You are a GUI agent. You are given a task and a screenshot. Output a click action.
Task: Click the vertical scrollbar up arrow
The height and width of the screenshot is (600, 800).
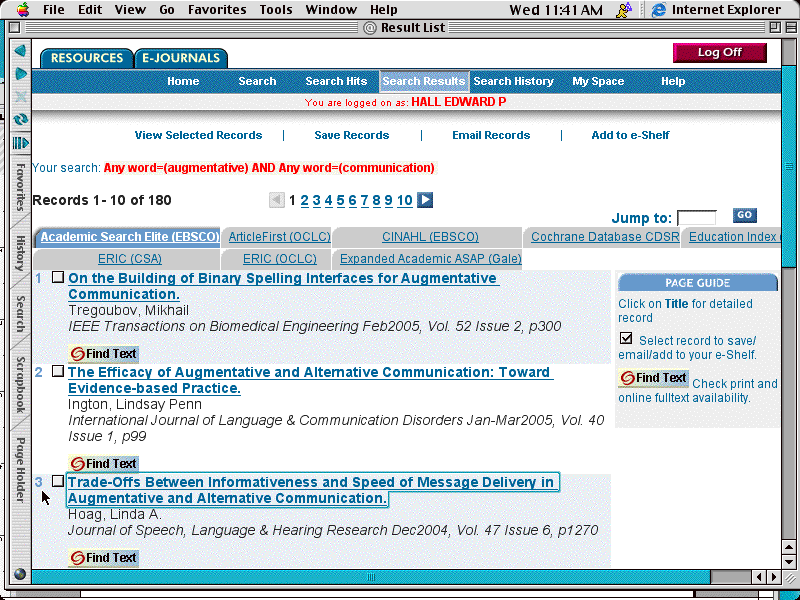[x=789, y=548]
